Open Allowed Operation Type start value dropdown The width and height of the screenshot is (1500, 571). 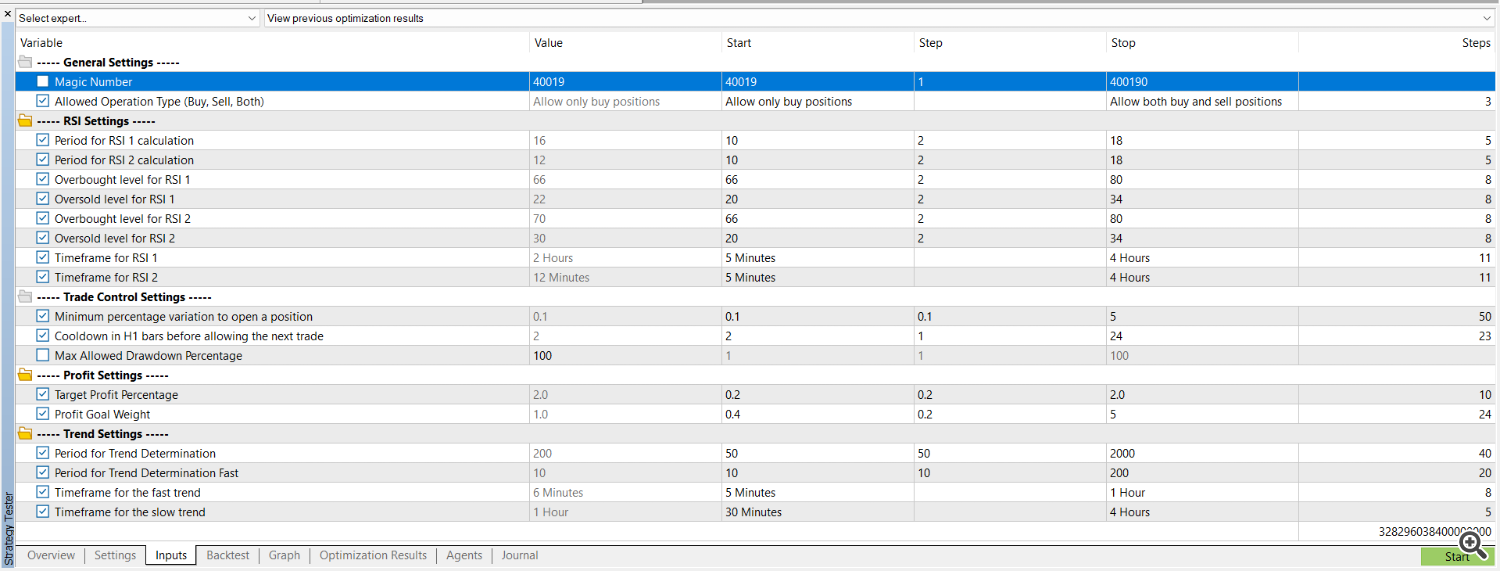[x=817, y=101]
